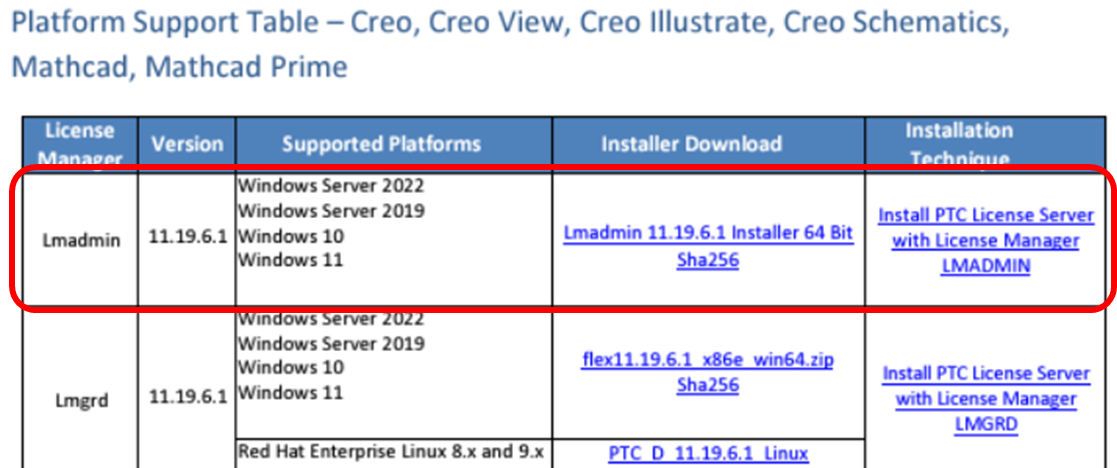Open the Install PTC License Server LMGRD link
Viewport: 1117px width, 468px height.
985,399
